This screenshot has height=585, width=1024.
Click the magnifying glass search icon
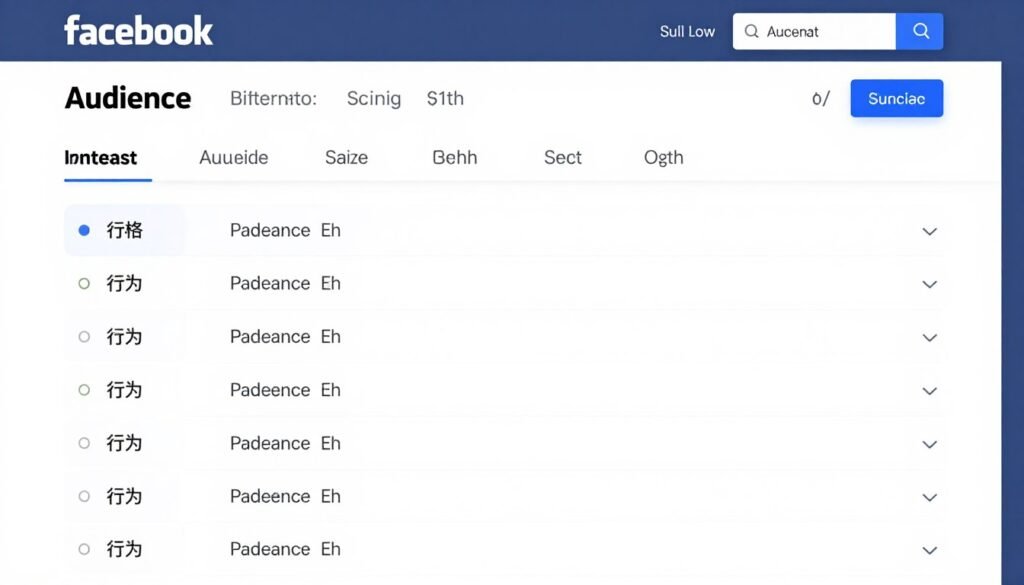tap(919, 31)
